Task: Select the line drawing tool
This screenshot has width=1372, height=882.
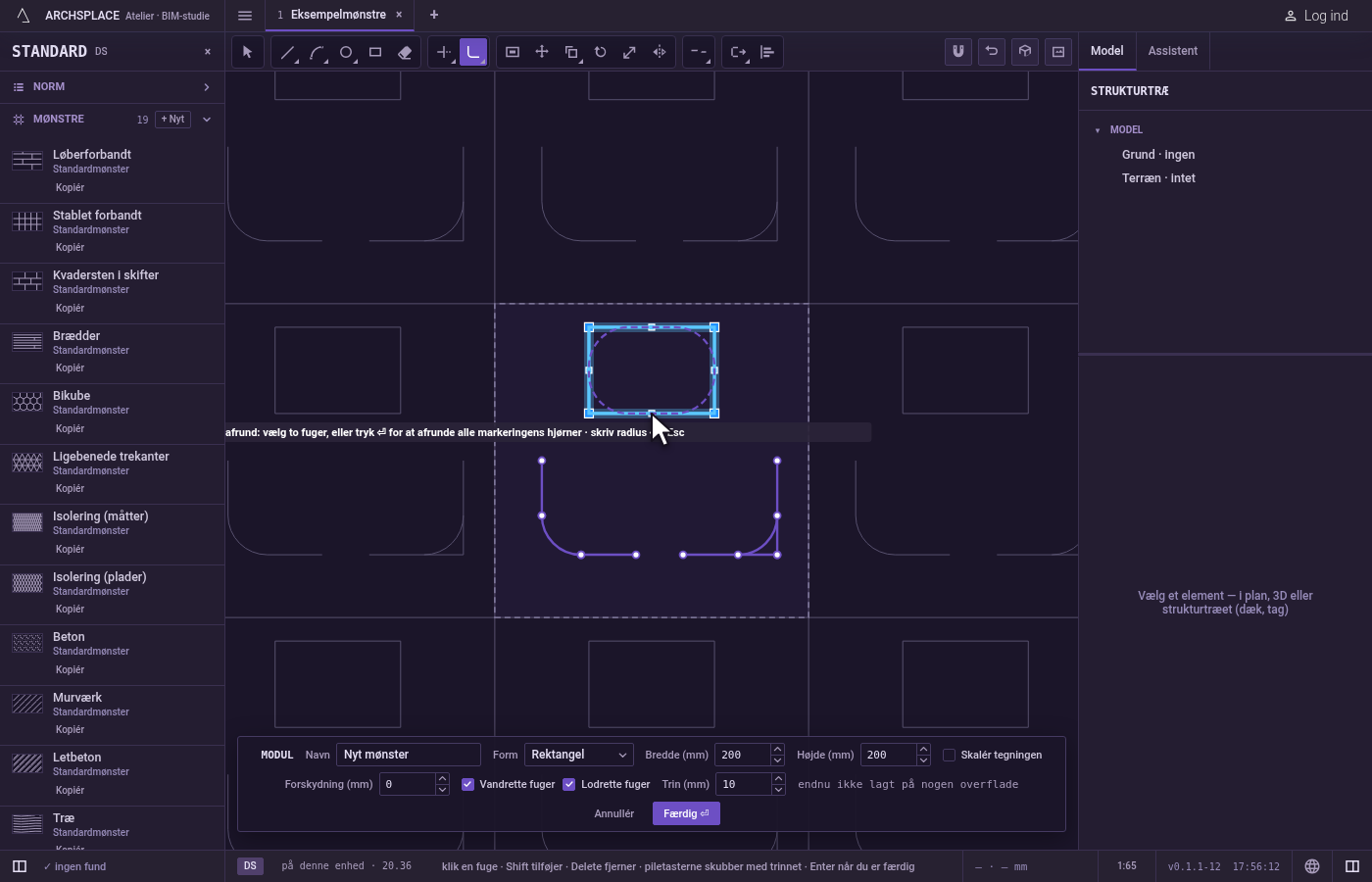Action: coord(287,52)
